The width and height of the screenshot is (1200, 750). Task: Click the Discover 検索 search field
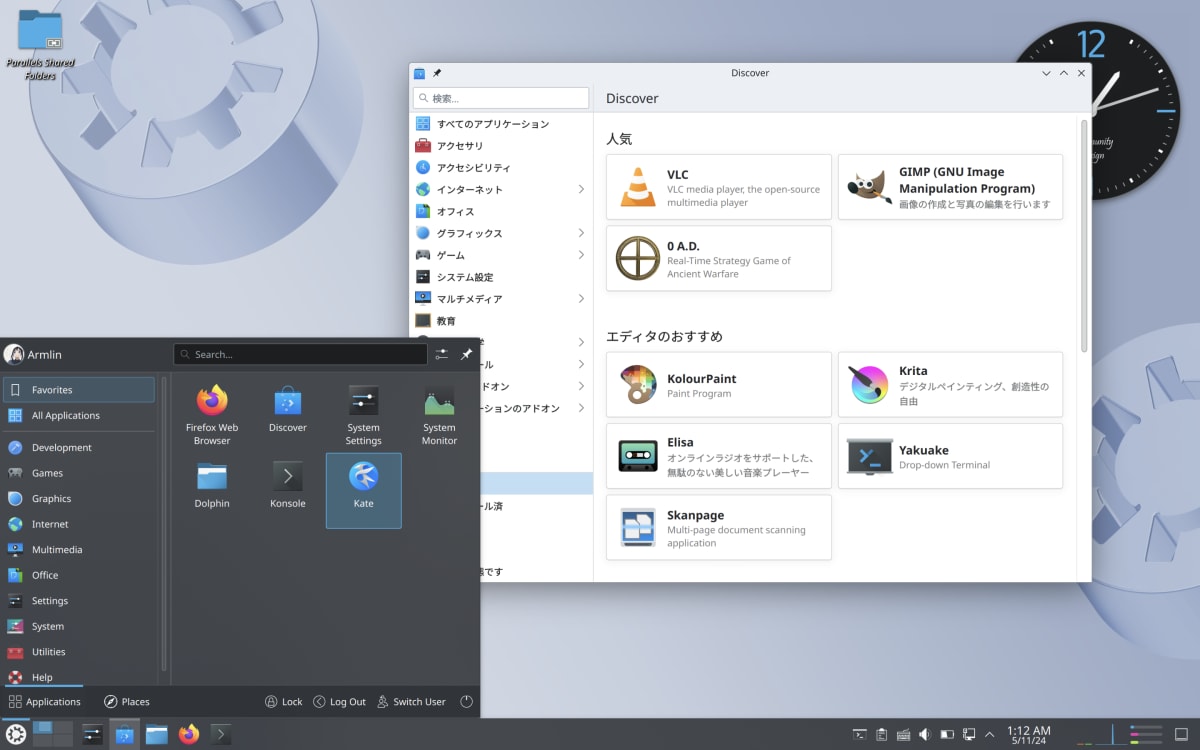(x=501, y=98)
